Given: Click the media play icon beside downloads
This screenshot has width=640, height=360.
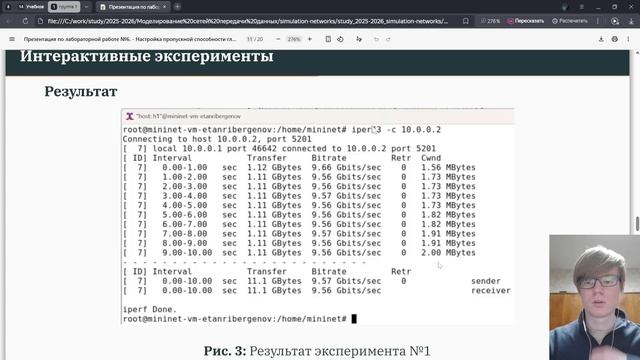Looking at the screenshot, I should [x=615, y=21].
